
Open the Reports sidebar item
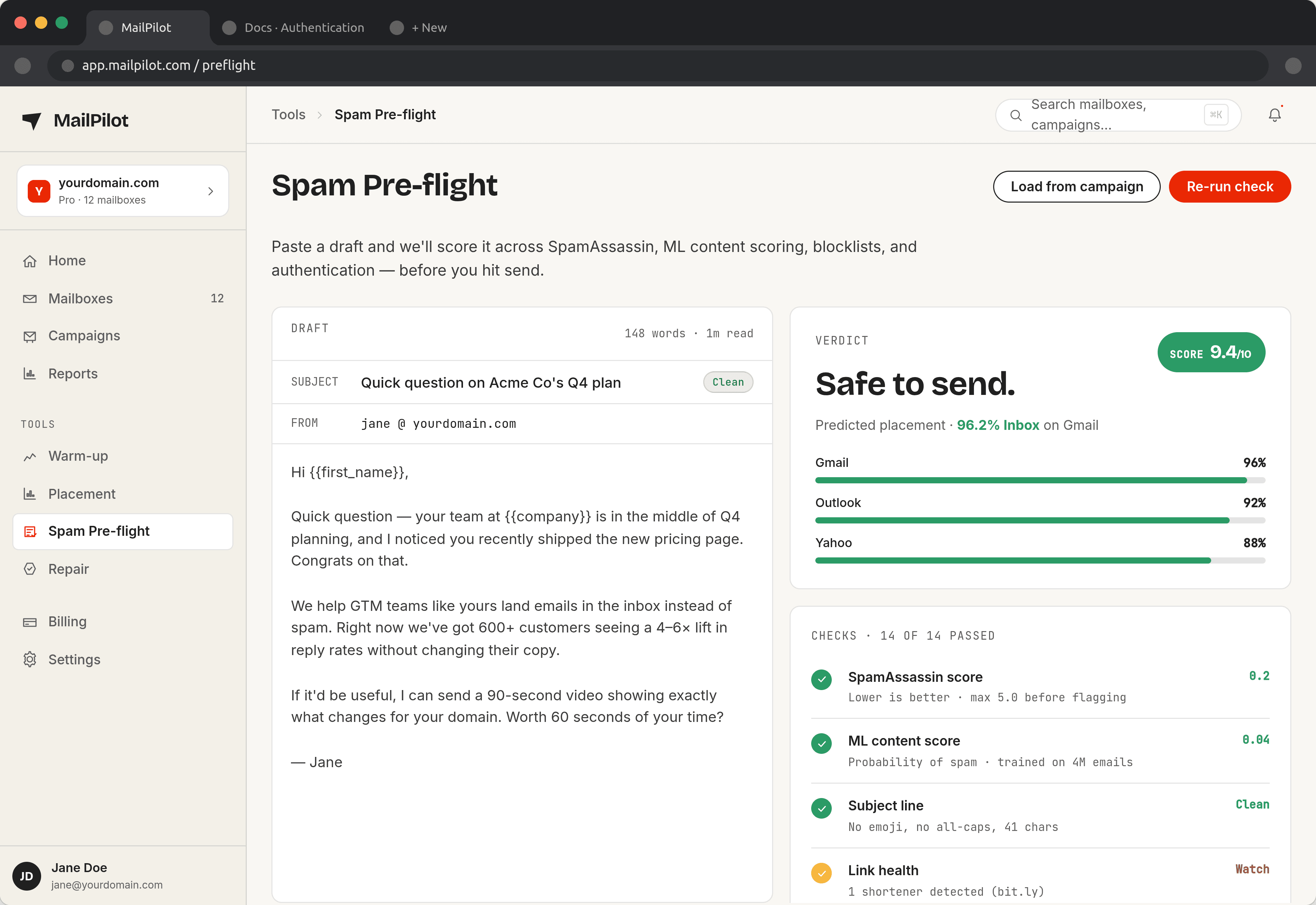coord(123,374)
